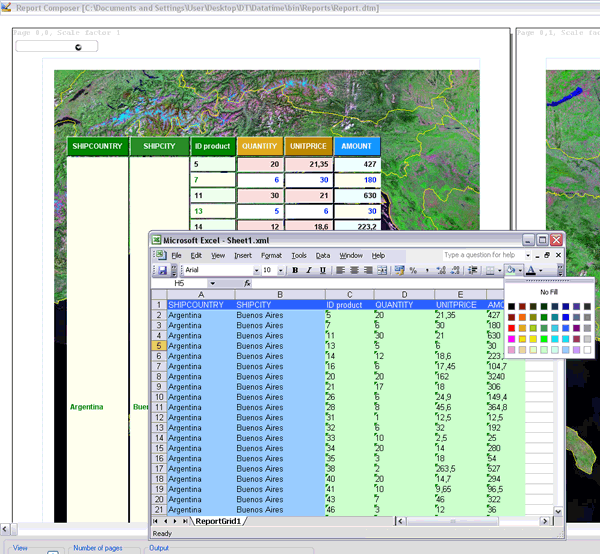Click the Comma style icon
This screenshot has width=600, height=554.
(x=427, y=270)
